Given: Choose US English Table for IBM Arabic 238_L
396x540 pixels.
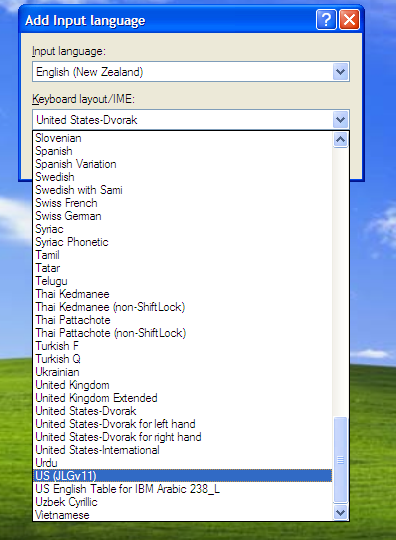Looking at the screenshot, I should [183, 489].
